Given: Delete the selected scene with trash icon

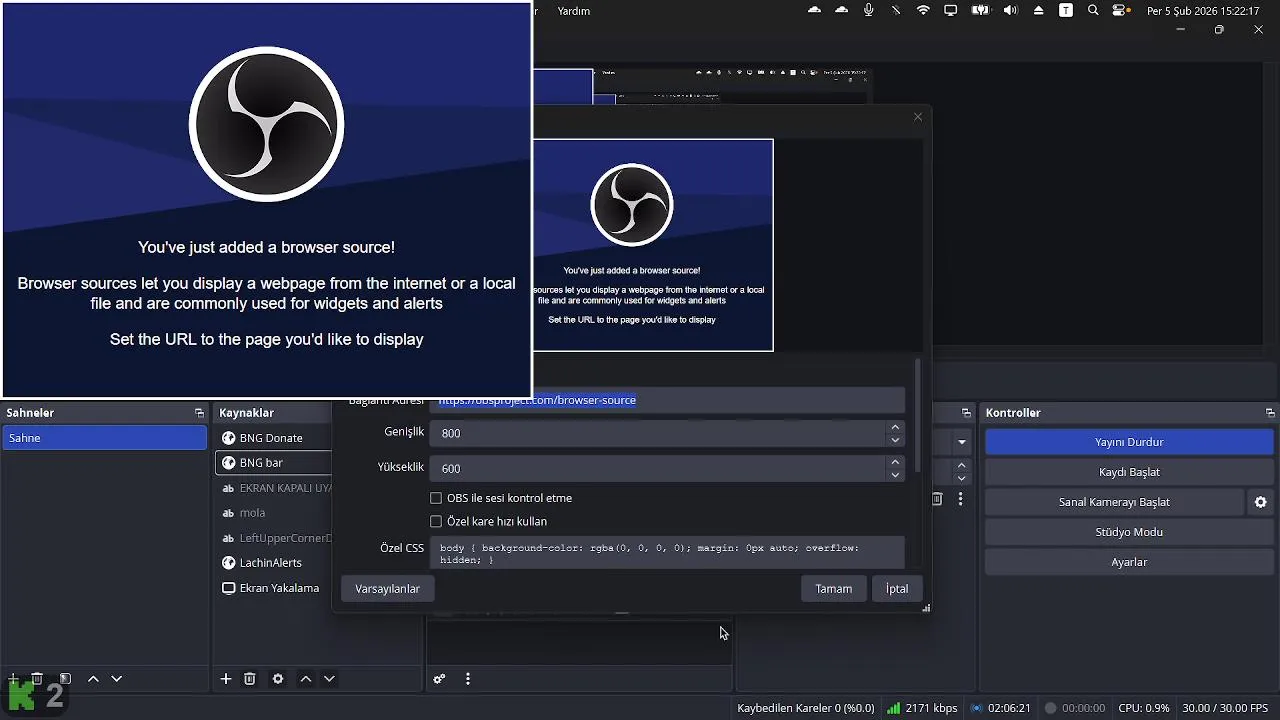Looking at the screenshot, I should click(37, 678).
